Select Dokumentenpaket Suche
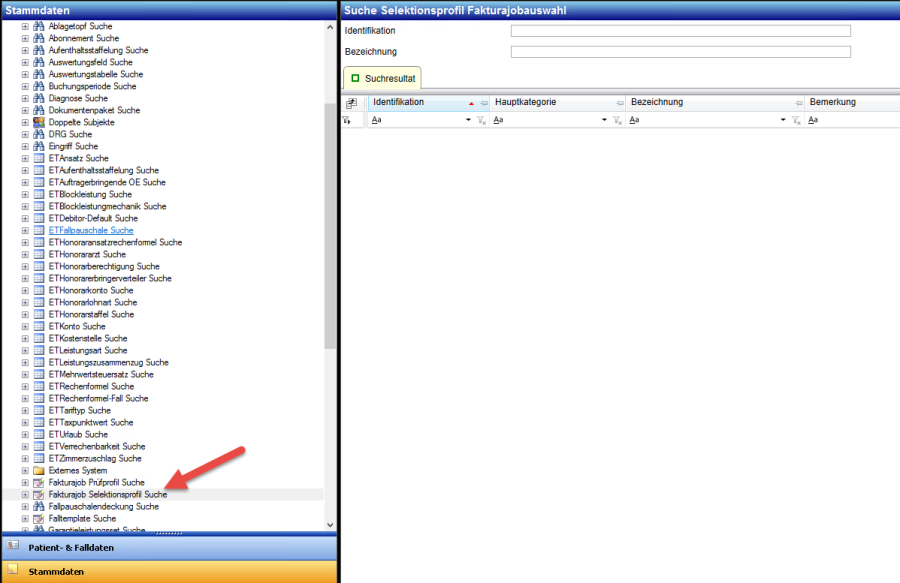The height and width of the screenshot is (583, 900). (94, 110)
